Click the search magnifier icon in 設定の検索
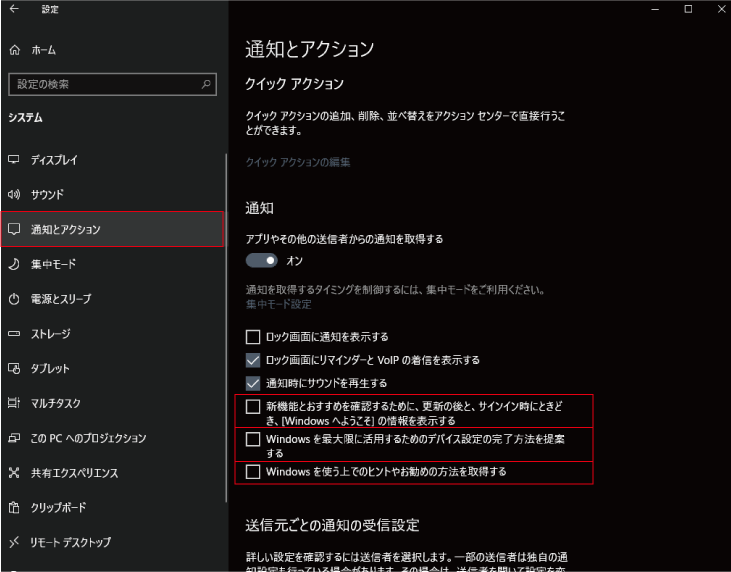 coord(206,85)
